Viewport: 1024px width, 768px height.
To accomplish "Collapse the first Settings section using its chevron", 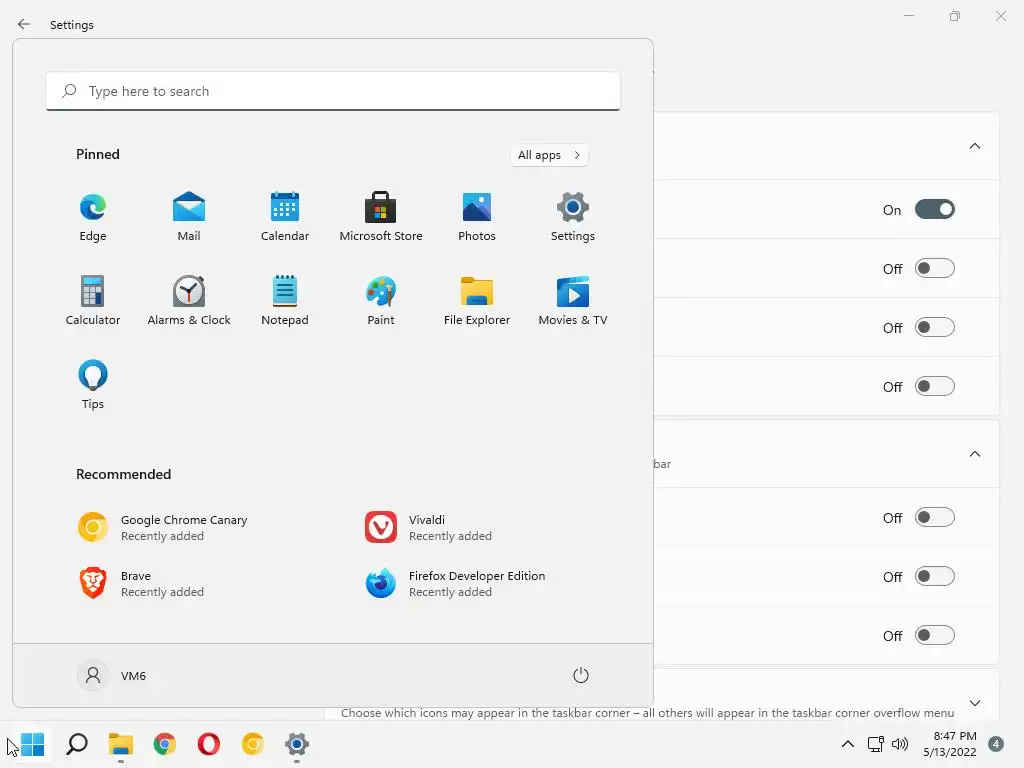I will (974, 146).
